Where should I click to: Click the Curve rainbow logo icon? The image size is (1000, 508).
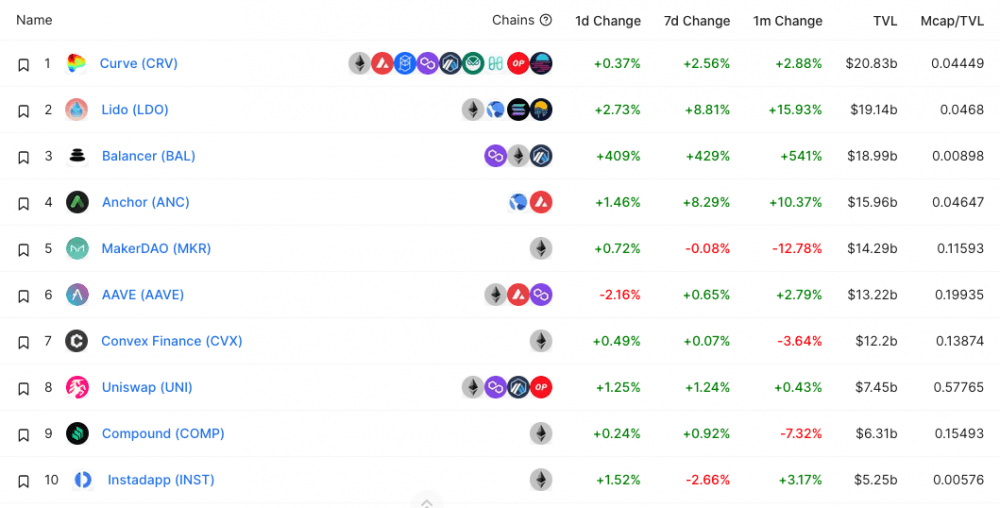point(76,63)
